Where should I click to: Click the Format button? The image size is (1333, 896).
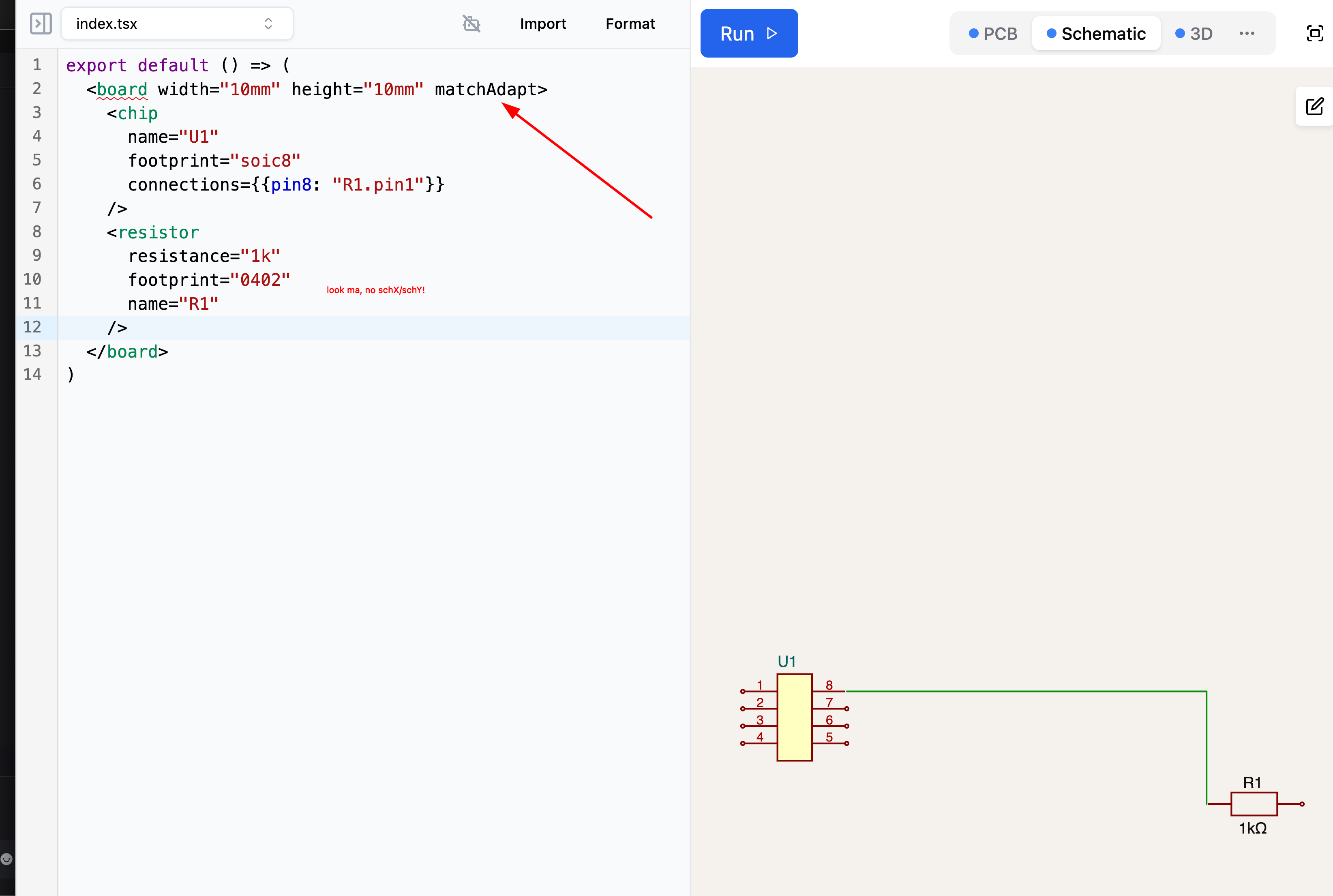coord(630,24)
